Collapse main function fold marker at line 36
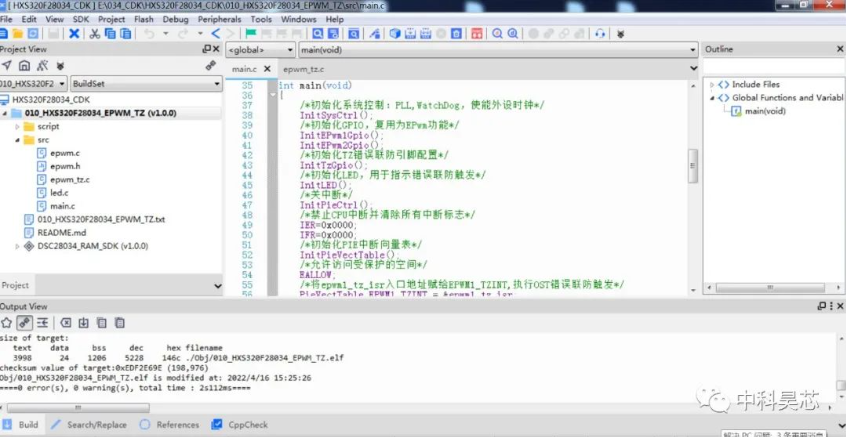Image resolution: width=846 pixels, height=437 pixels. 272,95
